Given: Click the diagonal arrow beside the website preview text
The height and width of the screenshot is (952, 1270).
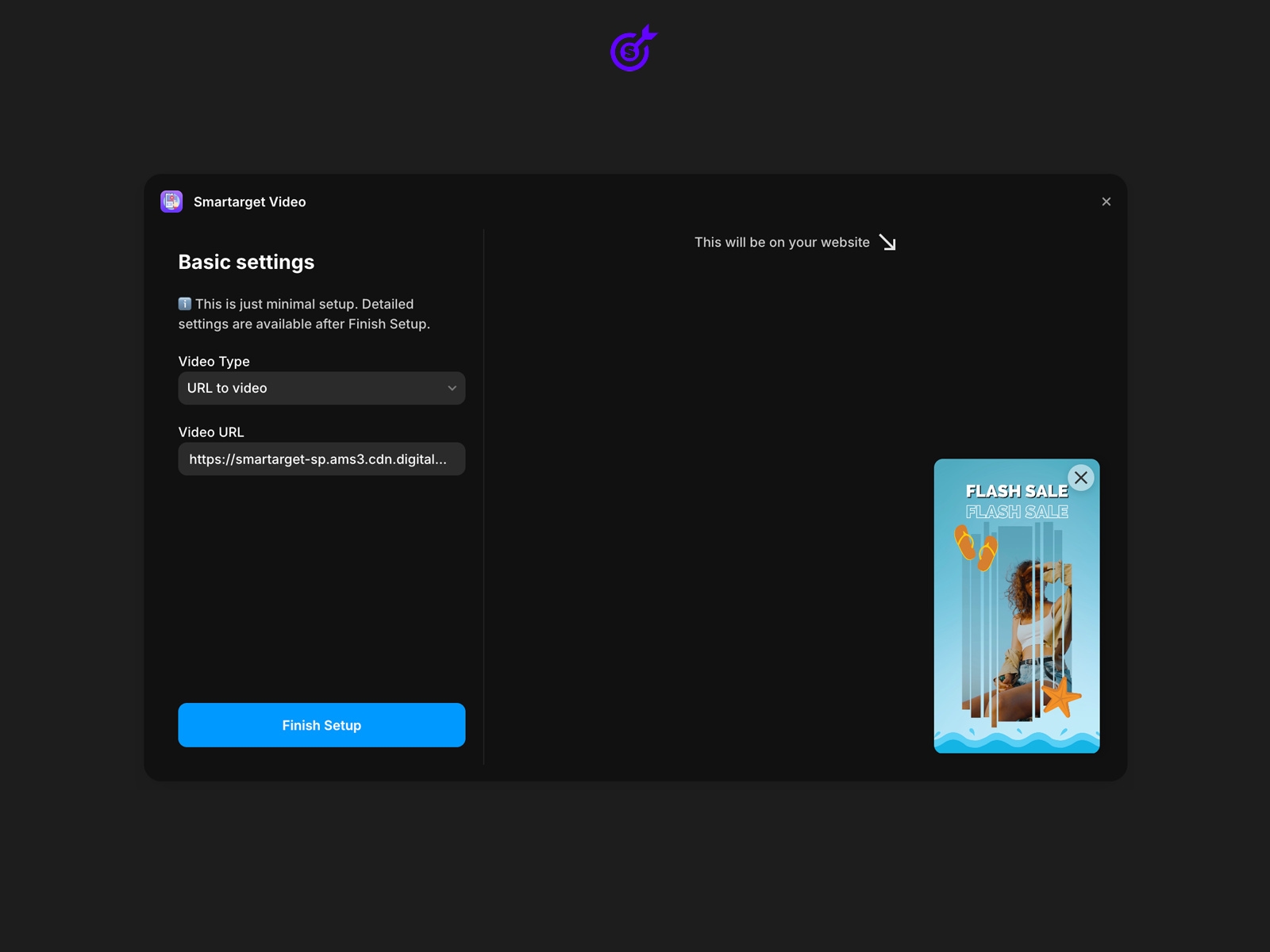Looking at the screenshot, I should tap(887, 243).
